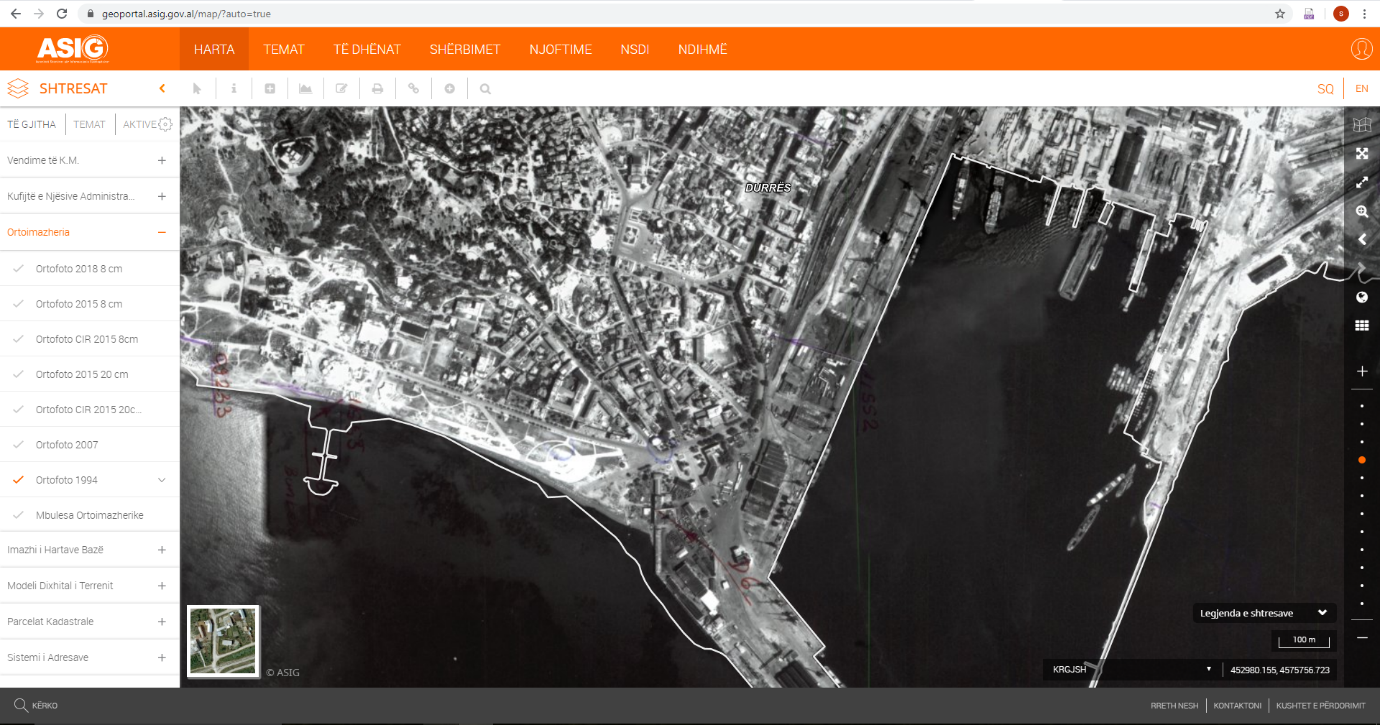Switch to the TË GJITHA tab
1380x725 pixels.
[32, 125]
